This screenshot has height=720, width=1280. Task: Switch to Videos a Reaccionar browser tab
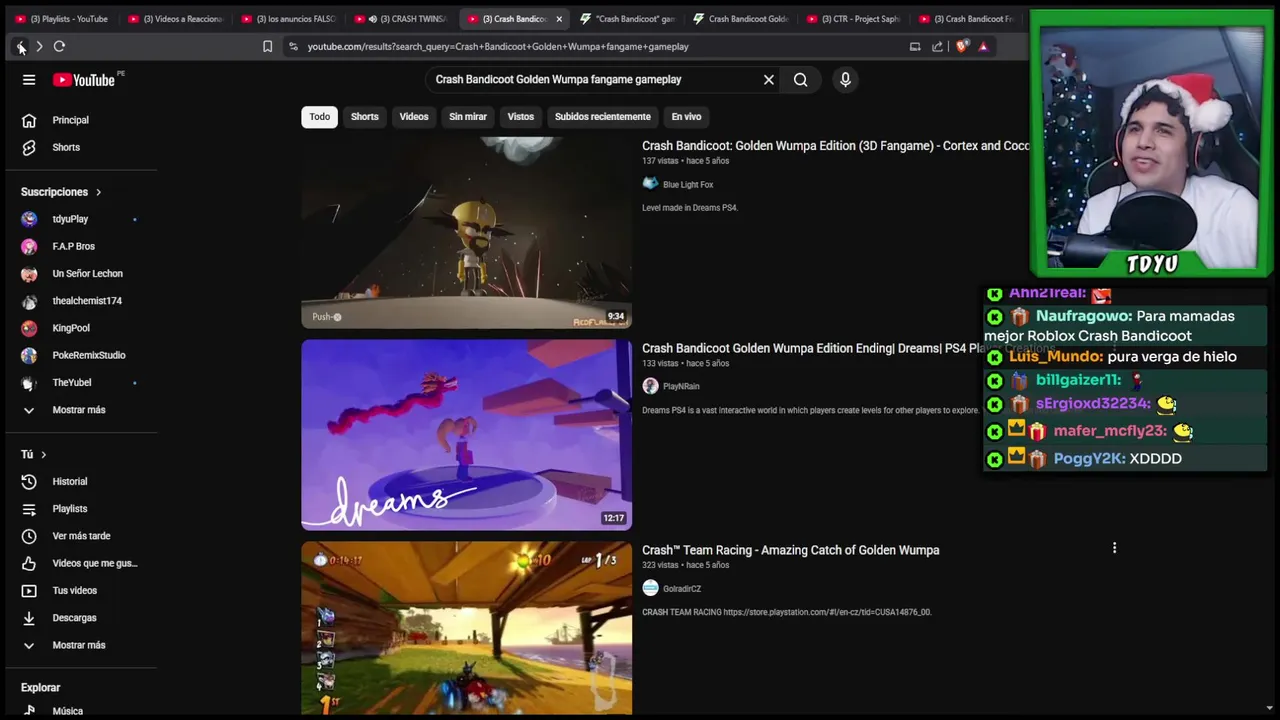pyautogui.click(x=175, y=18)
